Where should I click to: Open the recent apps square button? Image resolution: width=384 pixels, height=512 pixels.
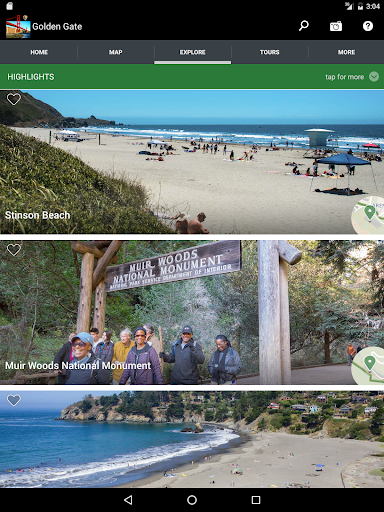tap(256, 500)
